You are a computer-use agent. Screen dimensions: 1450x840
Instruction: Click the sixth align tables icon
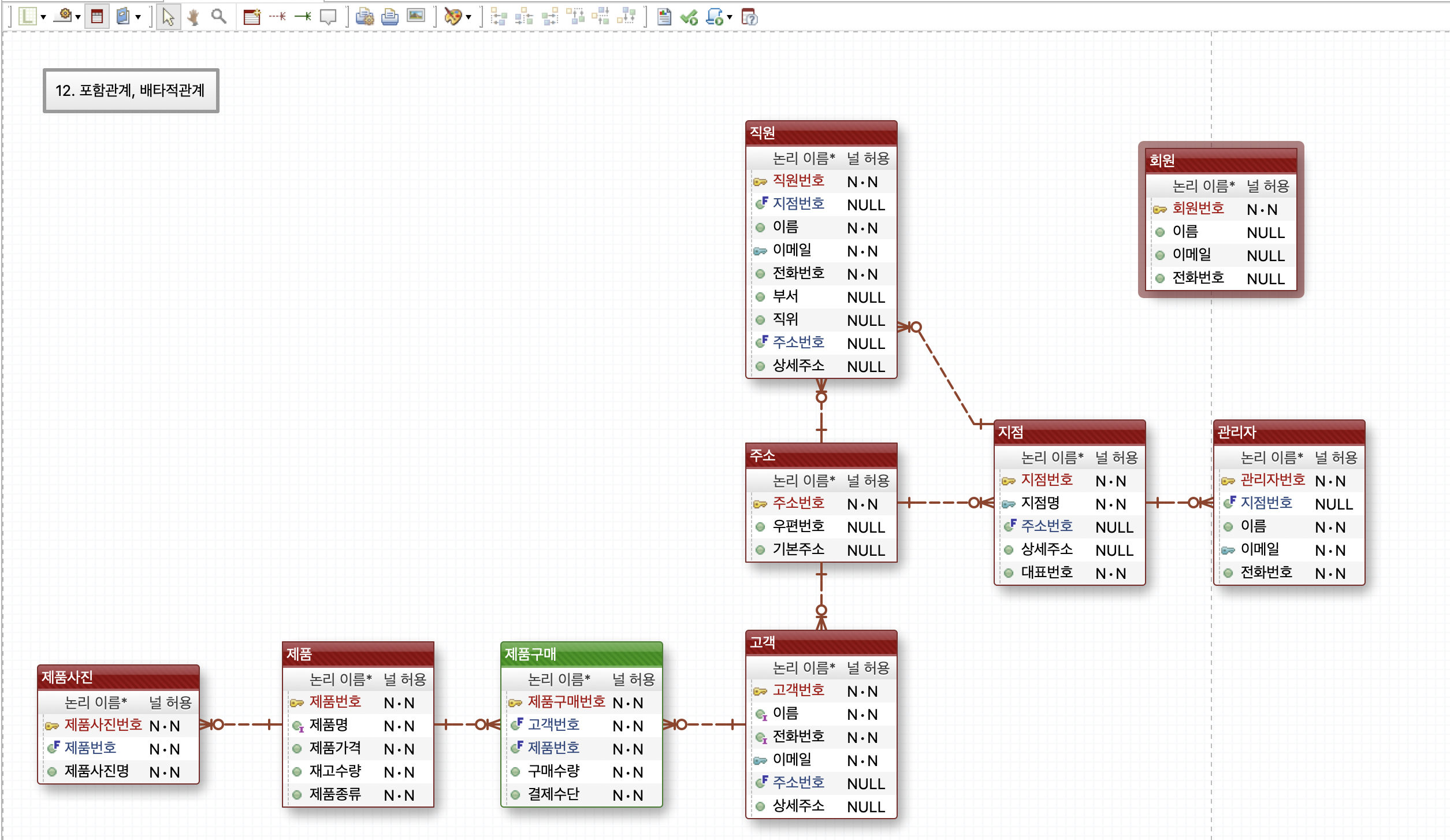tap(626, 17)
